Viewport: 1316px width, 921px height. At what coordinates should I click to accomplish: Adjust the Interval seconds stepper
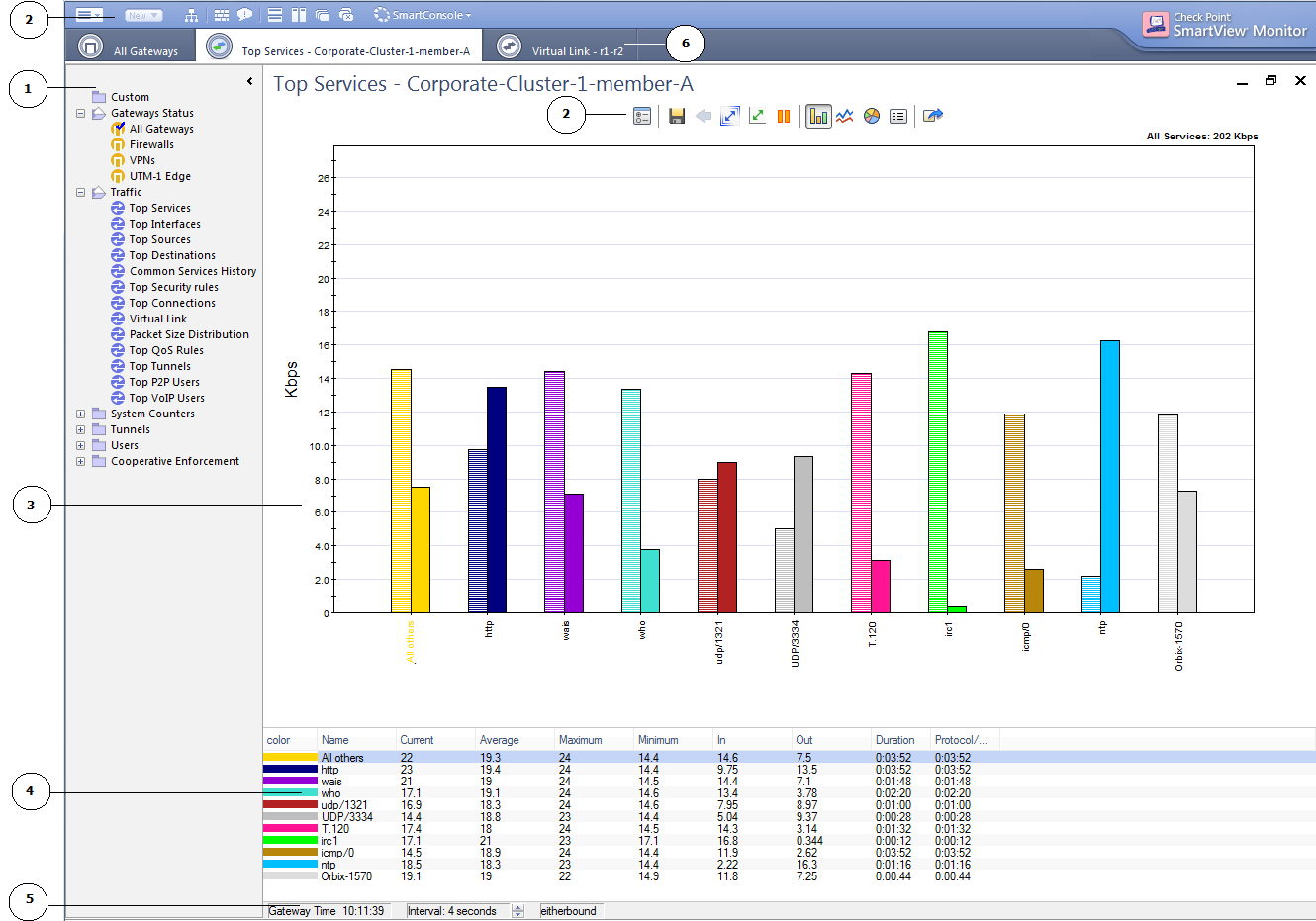[517, 911]
